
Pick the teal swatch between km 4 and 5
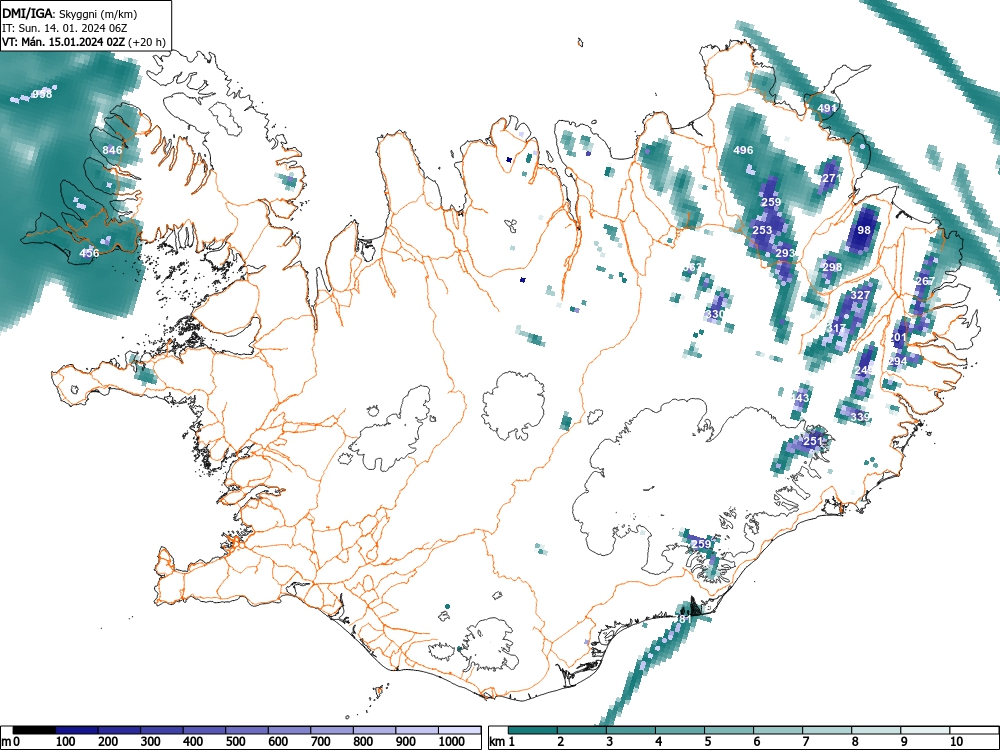(x=680, y=730)
